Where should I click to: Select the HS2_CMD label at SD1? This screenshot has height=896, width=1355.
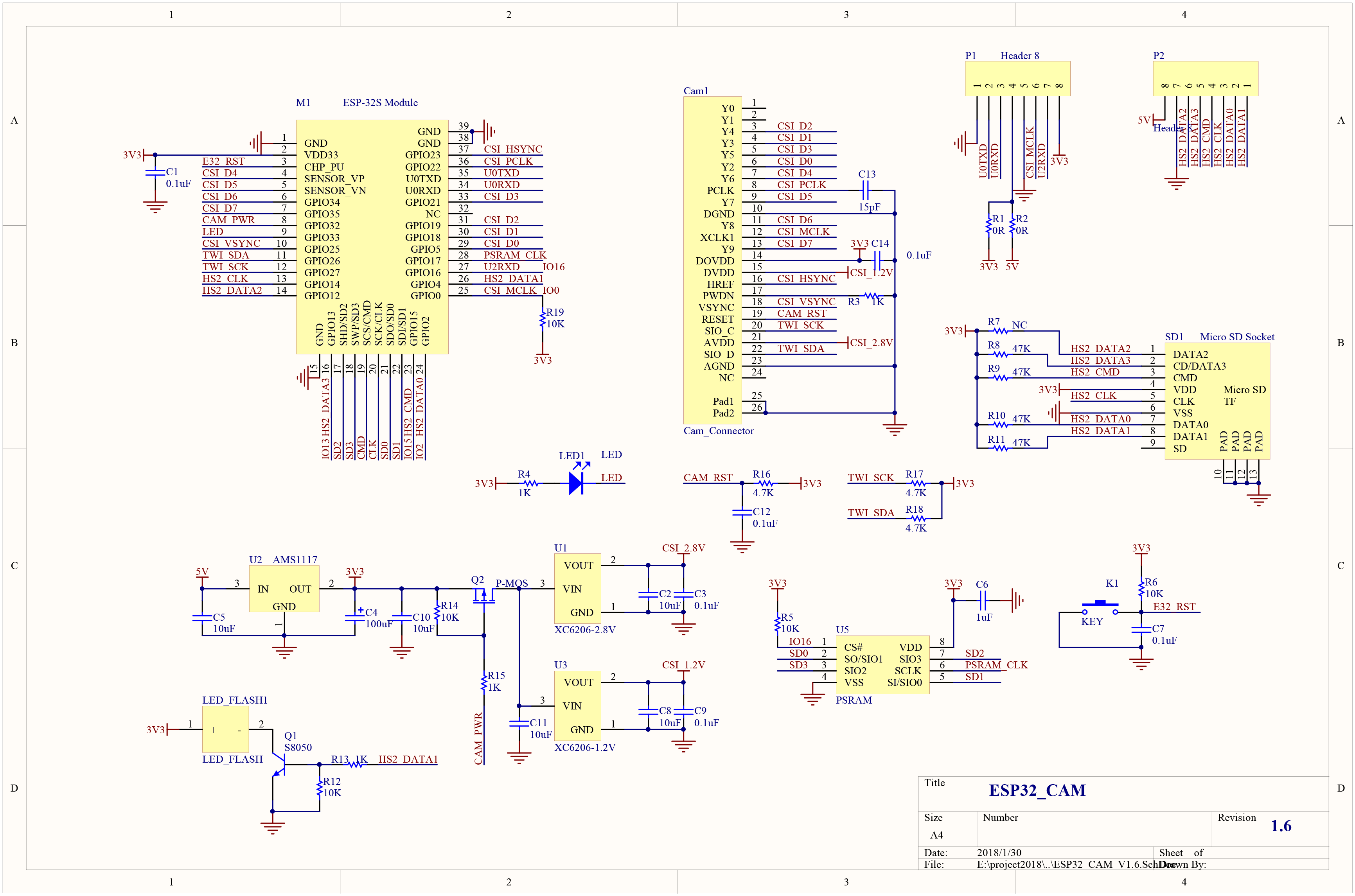click(x=1095, y=372)
